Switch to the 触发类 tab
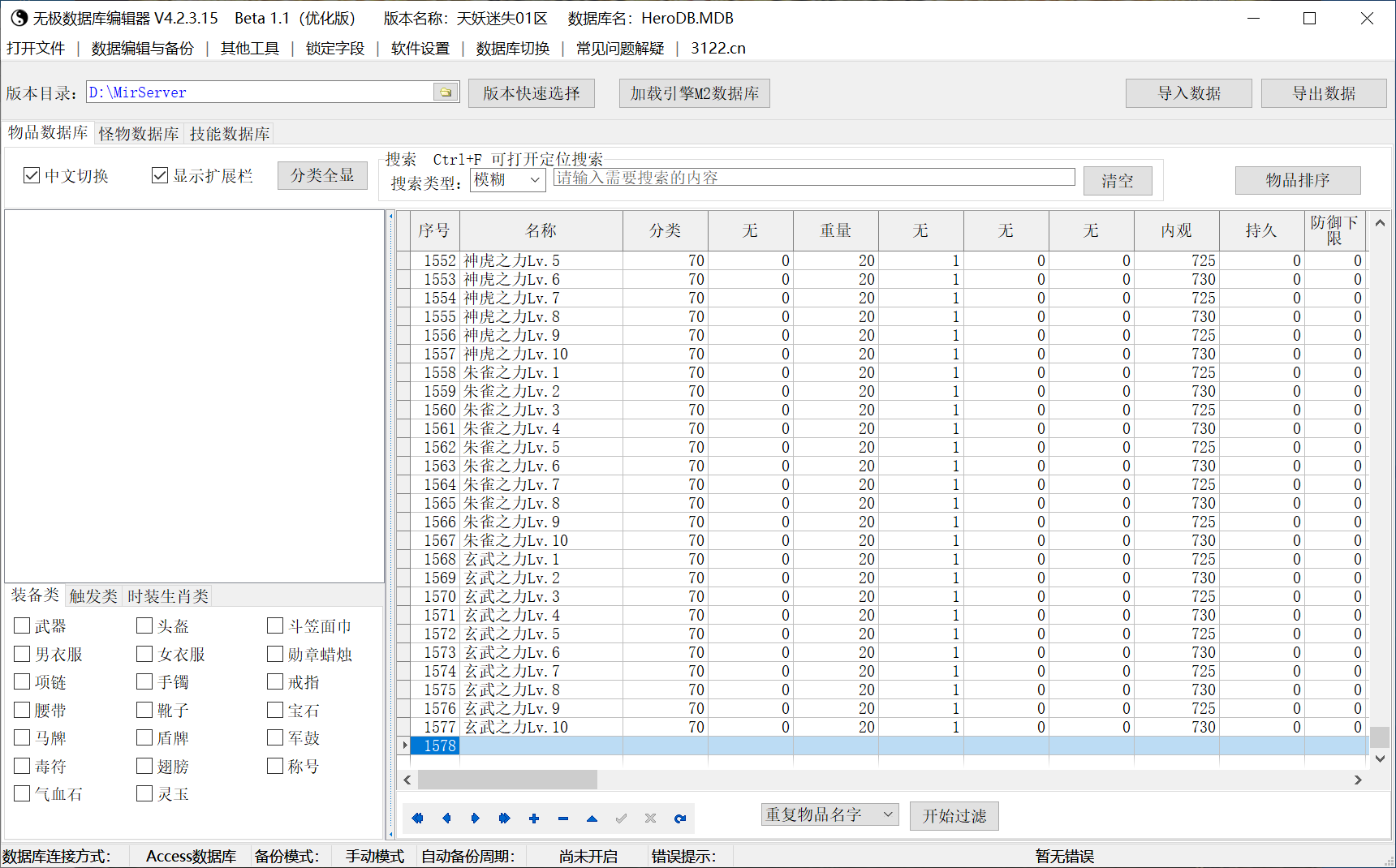This screenshot has height=868, width=1396. tap(93, 596)
